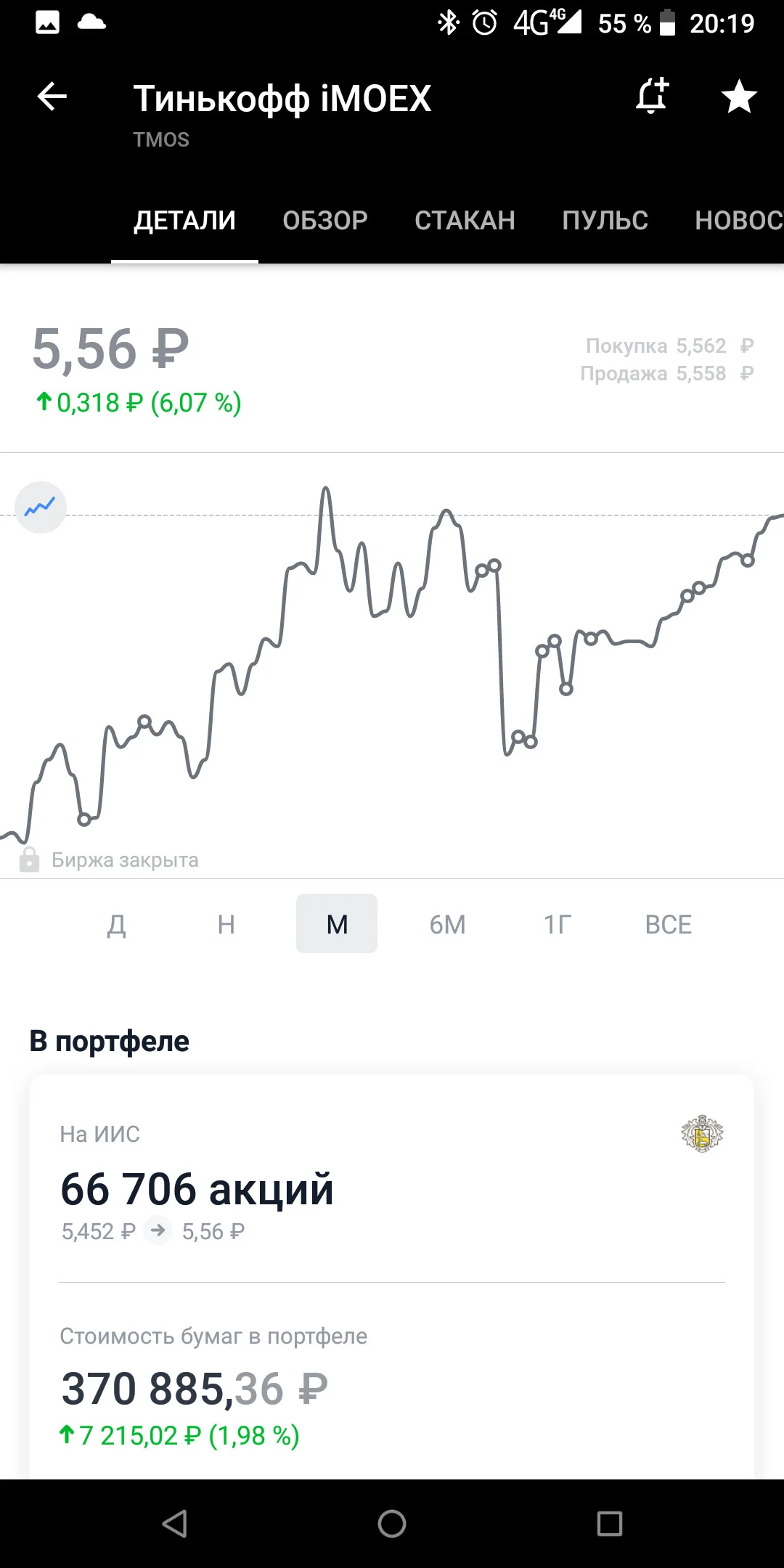
Task: Show the ВСЕ full history chart
Action: (668, 924)
